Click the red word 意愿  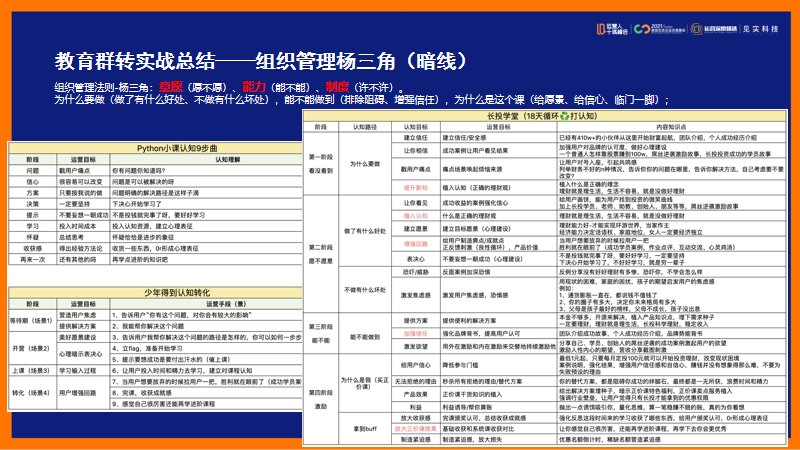pyautogui.click(x=170, y=87)
